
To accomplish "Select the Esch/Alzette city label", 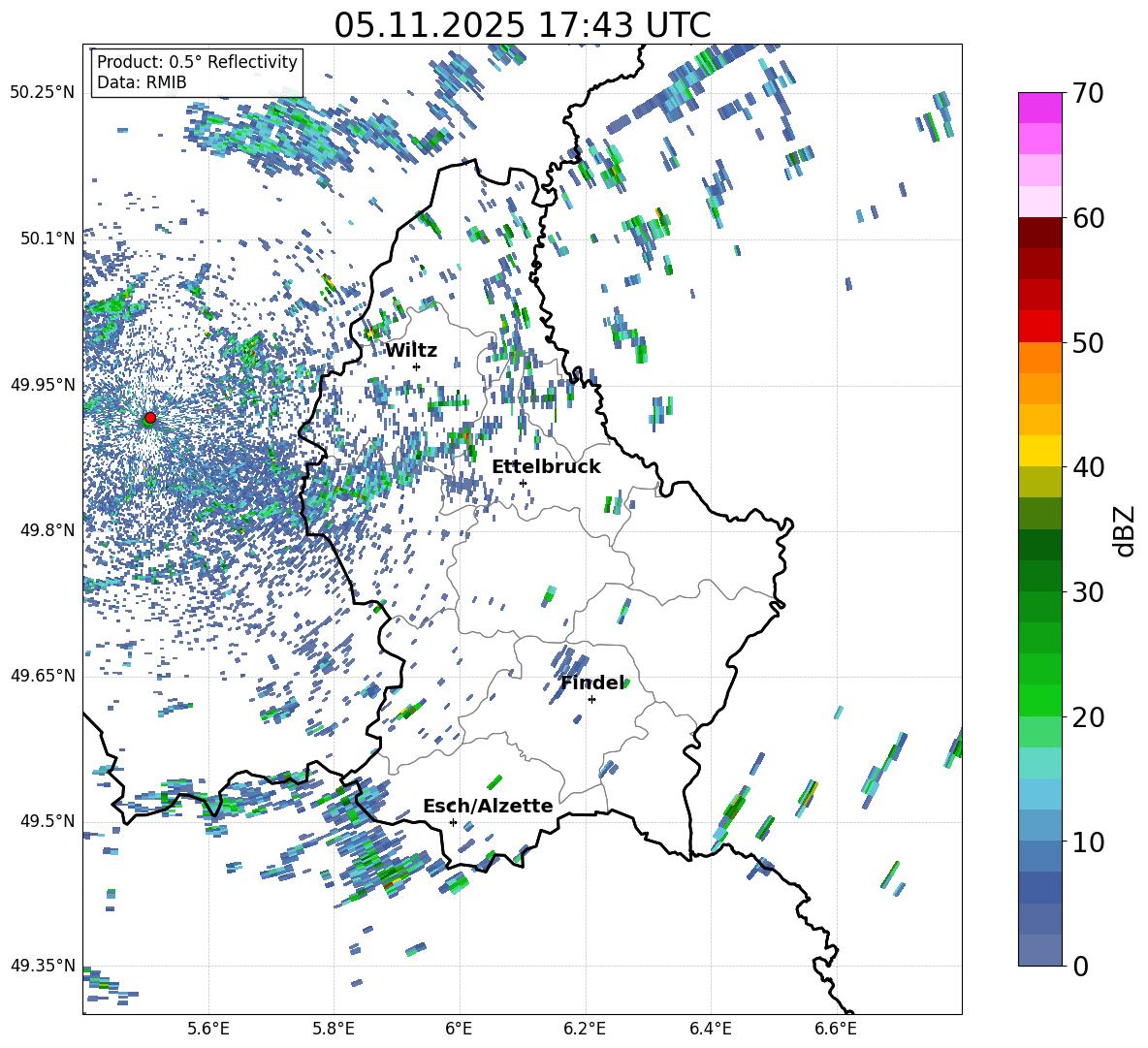I will coord(488,806).
